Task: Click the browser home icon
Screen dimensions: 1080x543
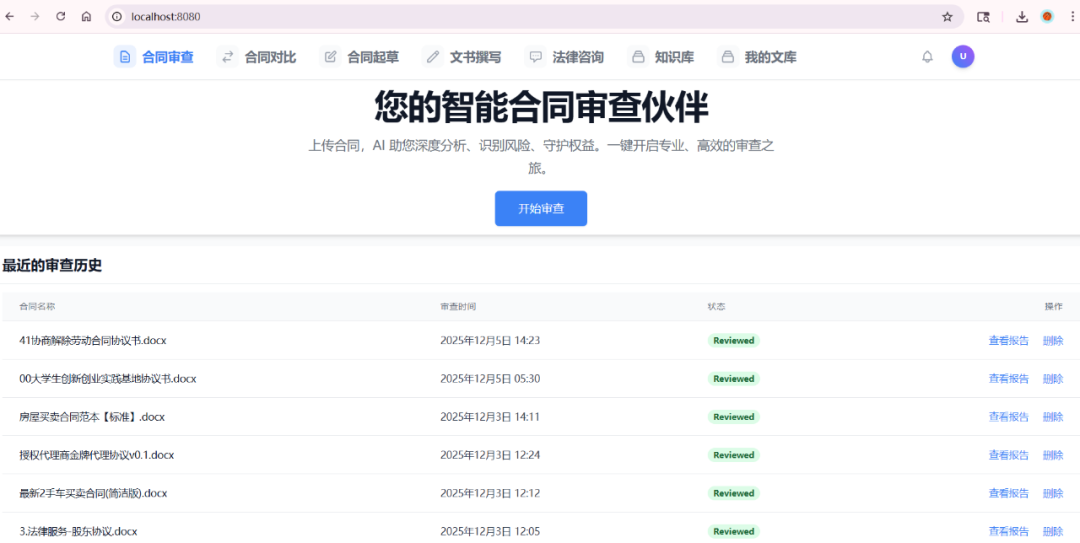Action: pyautogui.click(x=86, y=17)
